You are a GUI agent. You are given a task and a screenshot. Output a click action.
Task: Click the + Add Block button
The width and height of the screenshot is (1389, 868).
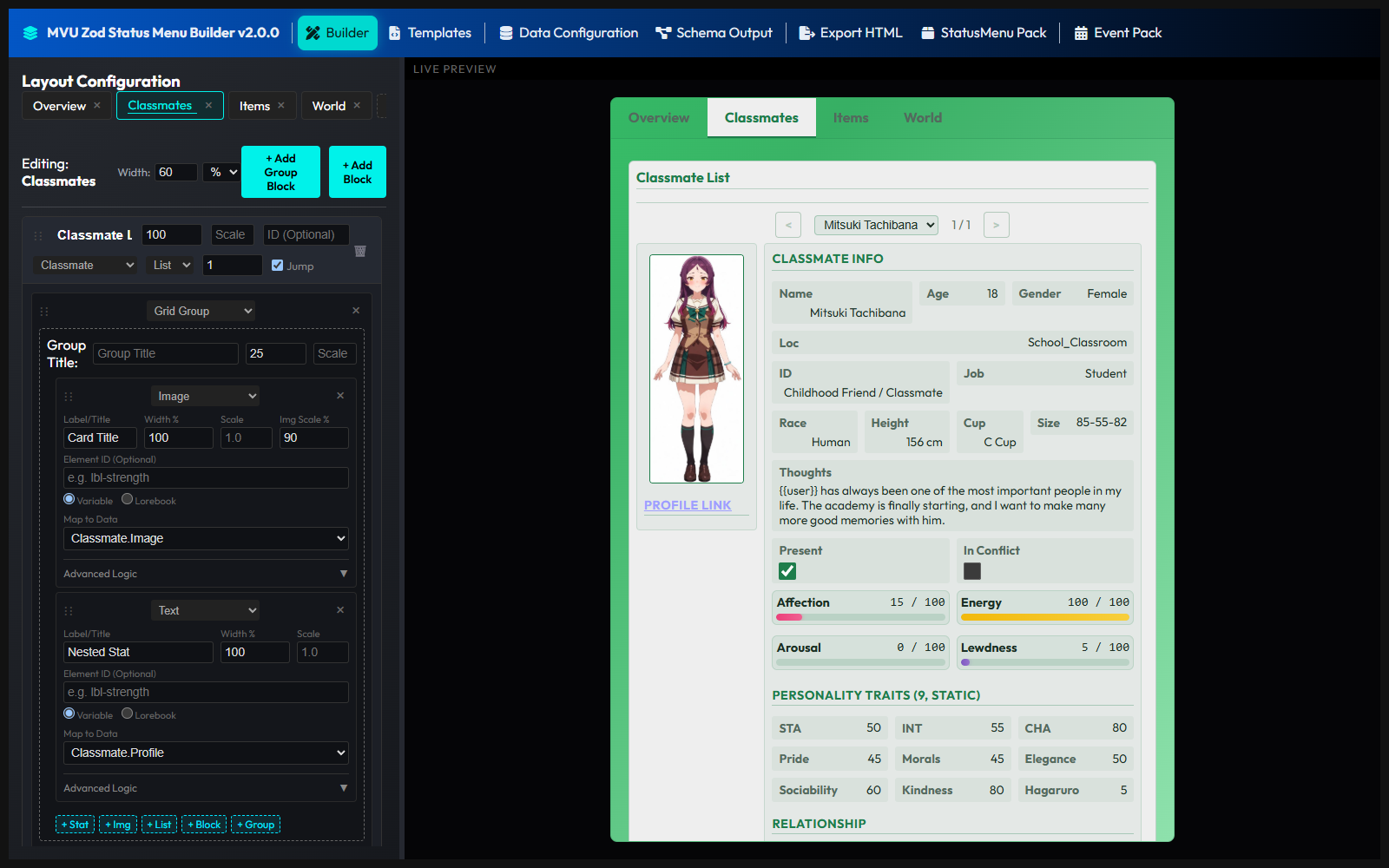click(x=358, y=172)
